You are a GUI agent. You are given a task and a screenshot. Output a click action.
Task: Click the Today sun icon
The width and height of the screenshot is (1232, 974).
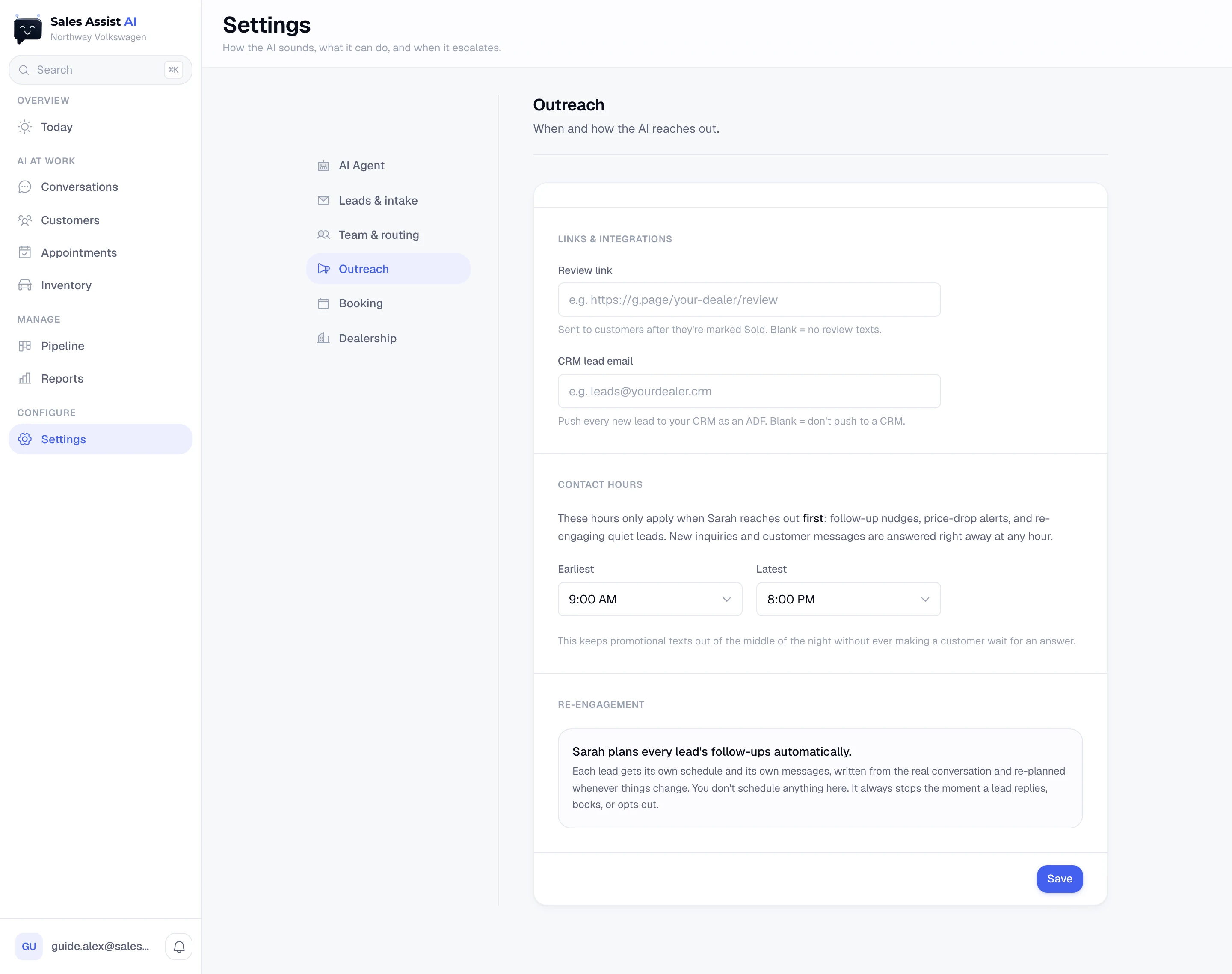click(24, 127)
